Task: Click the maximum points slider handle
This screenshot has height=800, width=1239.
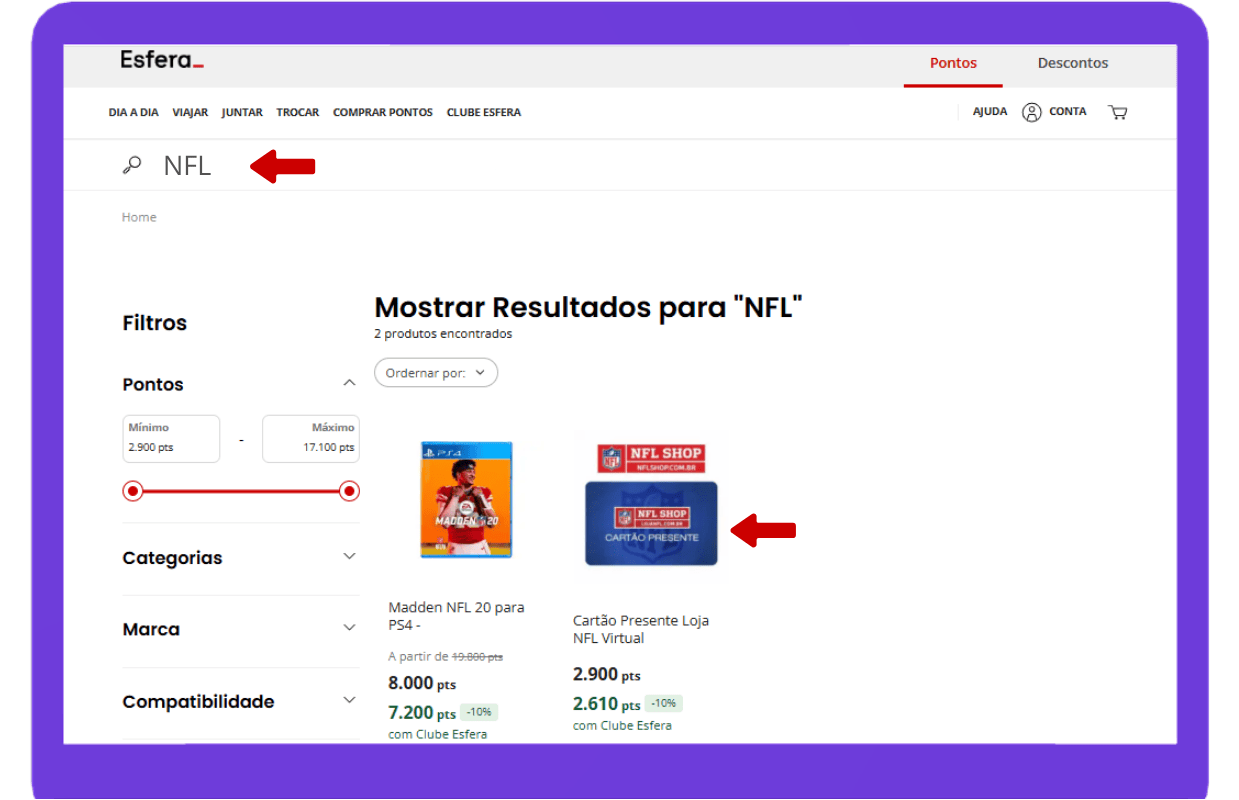Action: point(349,491)
